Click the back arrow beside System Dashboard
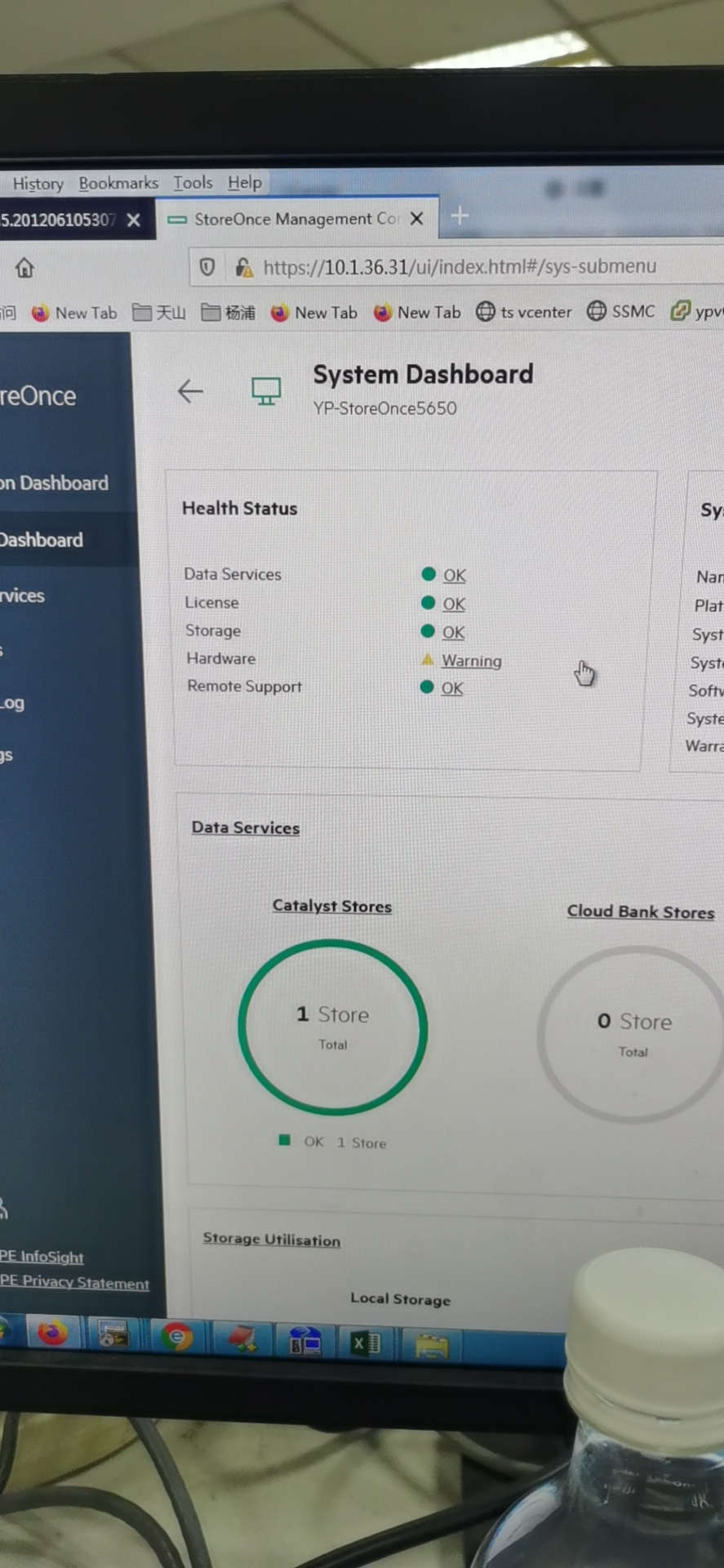The image size is (724, 1568). coord(190,391)
